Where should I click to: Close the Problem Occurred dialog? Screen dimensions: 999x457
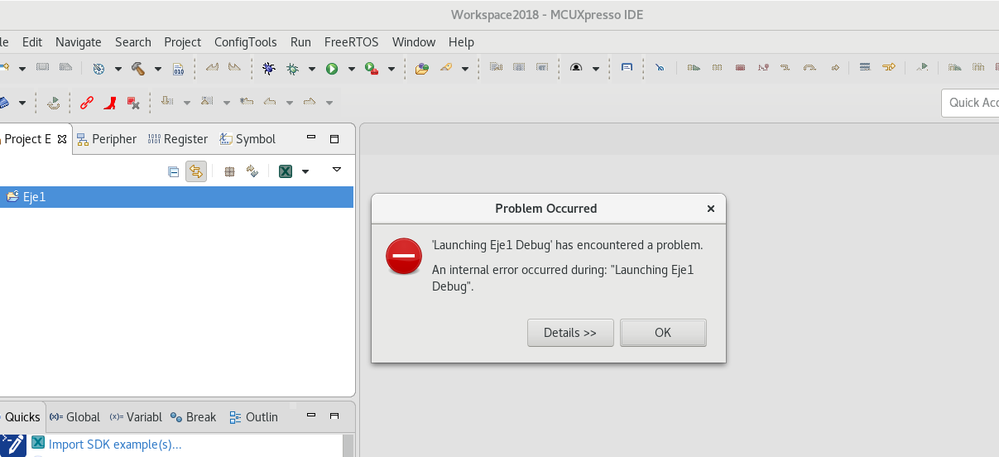coord(710,208)
